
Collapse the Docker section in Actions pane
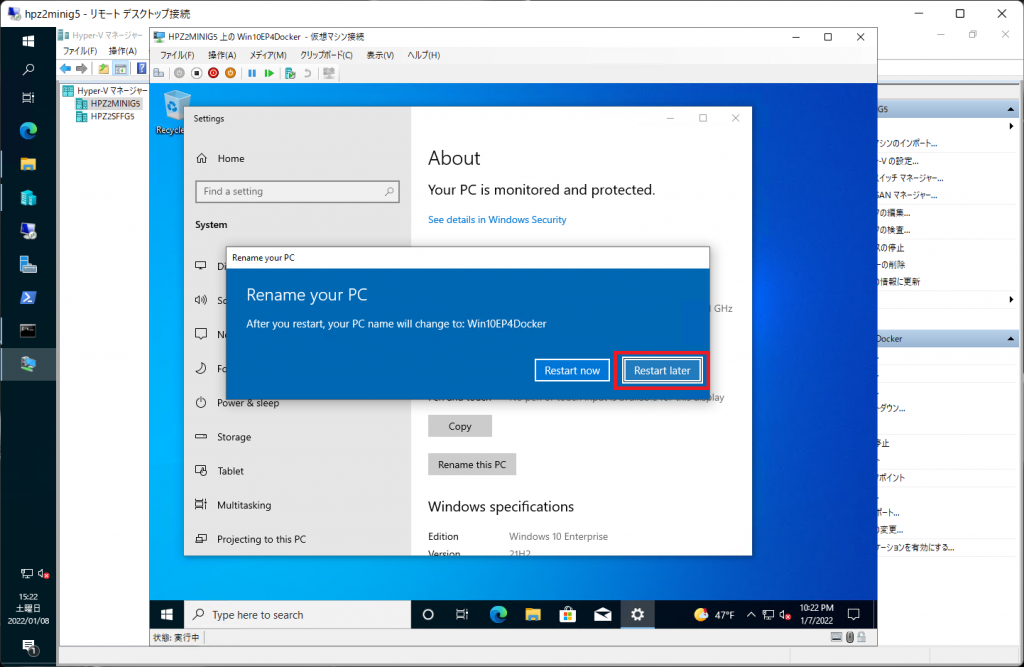pyautogui.click(x=1010, y=338)
